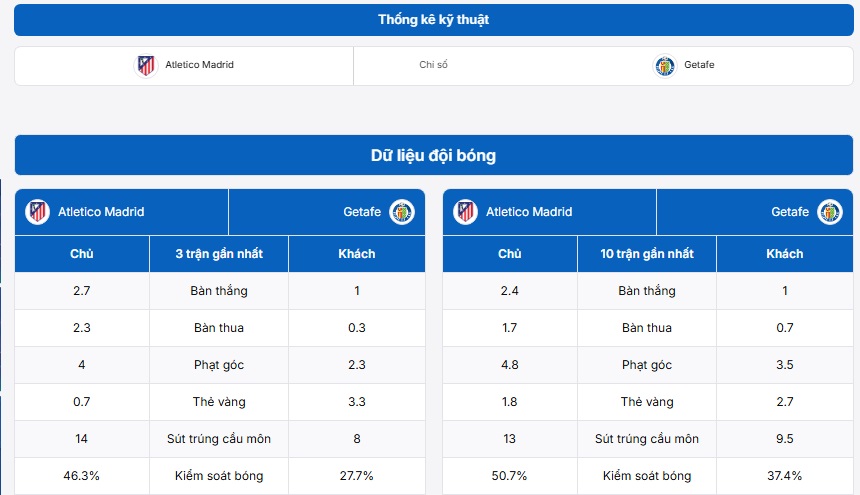Click Kiểm soát bóng in 3-match table

(219, 476)
